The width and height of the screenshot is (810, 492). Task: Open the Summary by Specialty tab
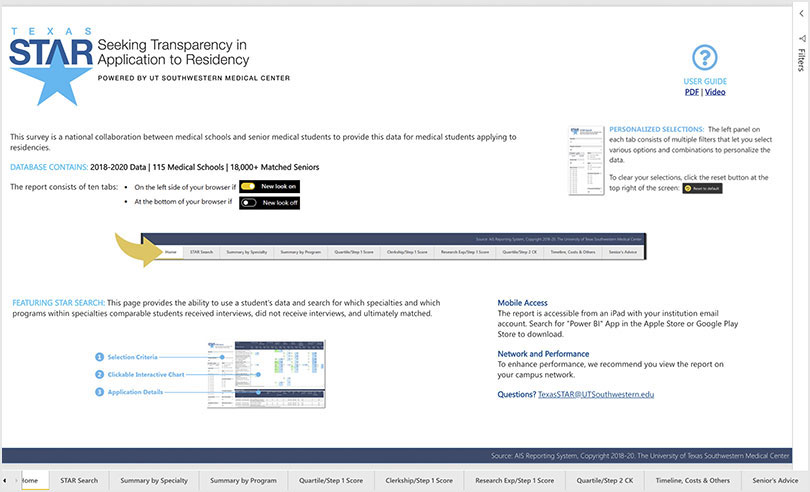coord(154,481)
